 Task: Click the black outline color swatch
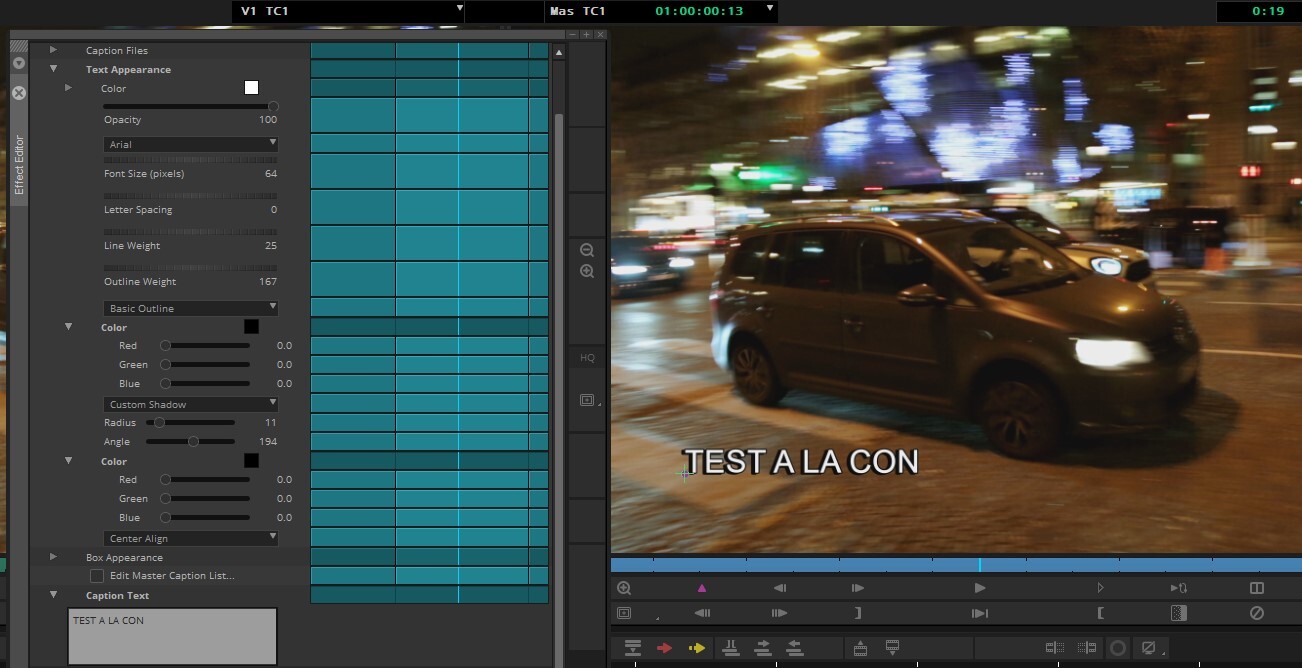pos(251,326)
